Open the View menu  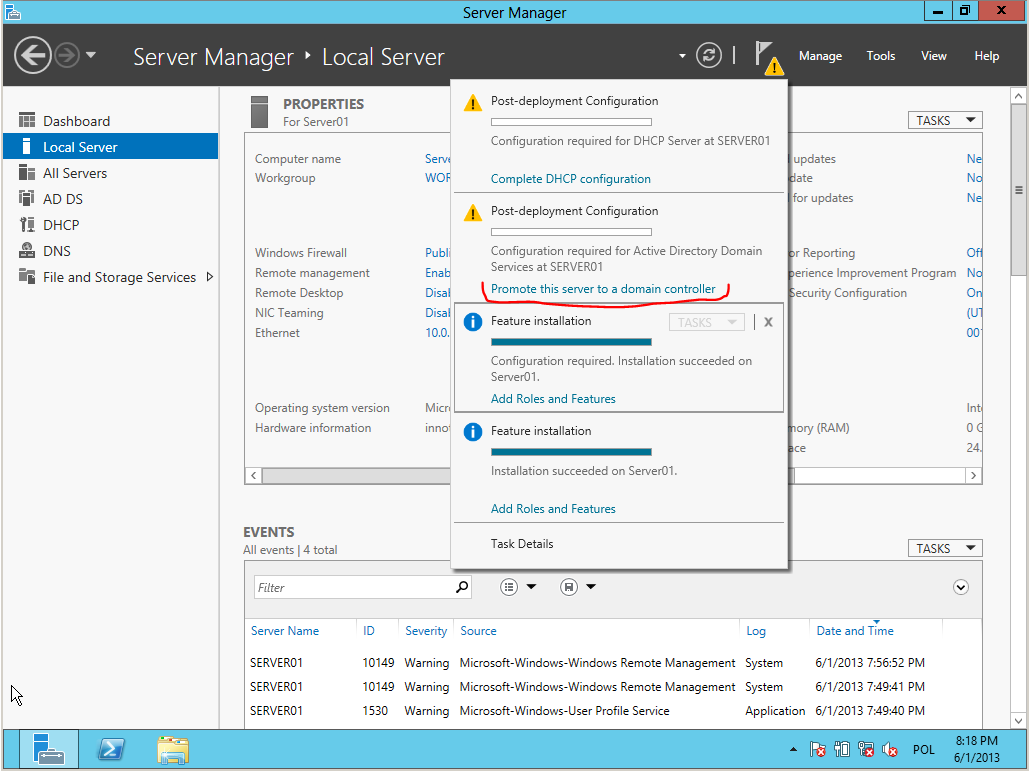click(933, 56)
